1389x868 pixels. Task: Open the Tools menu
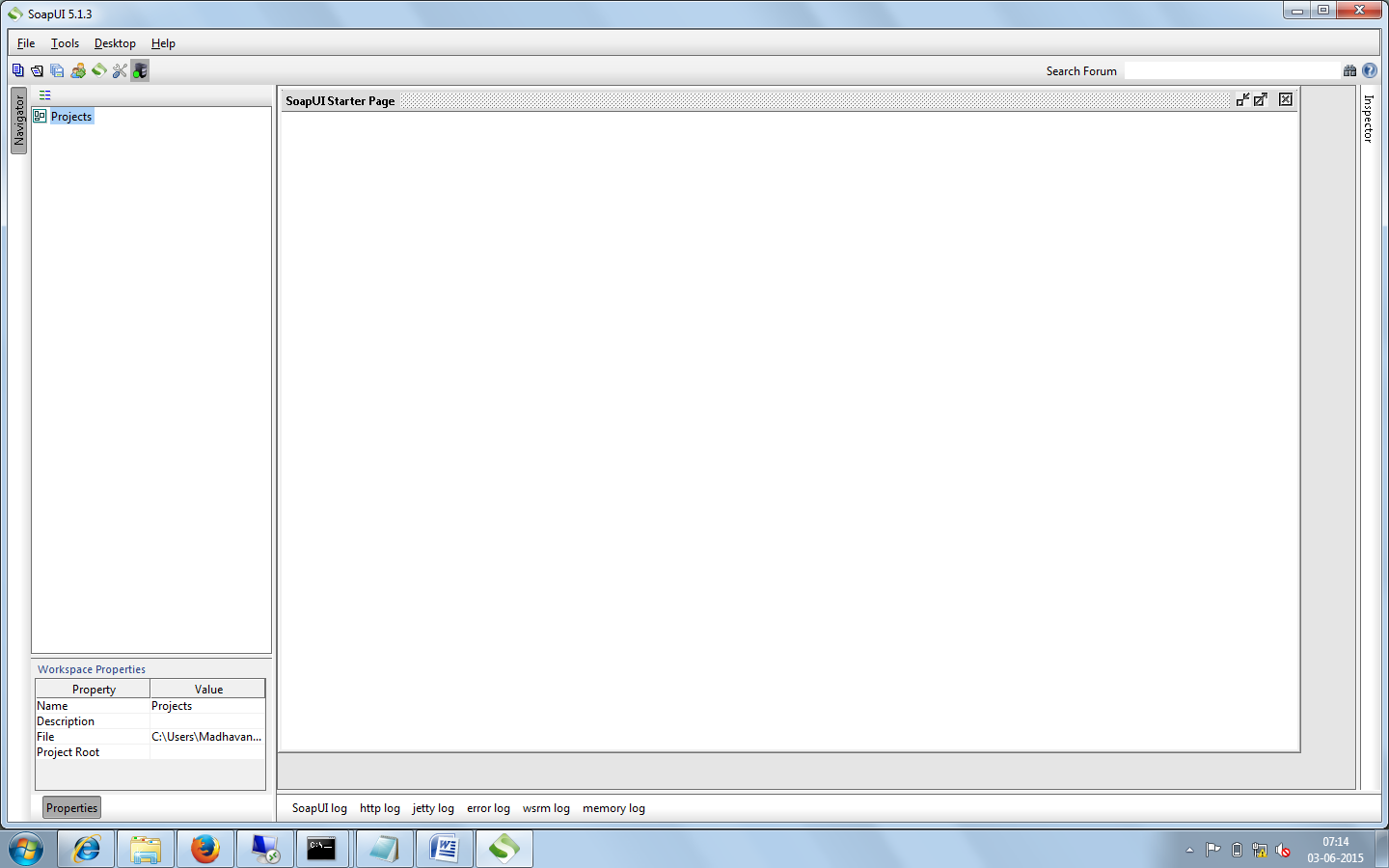(x=65, y=43)
